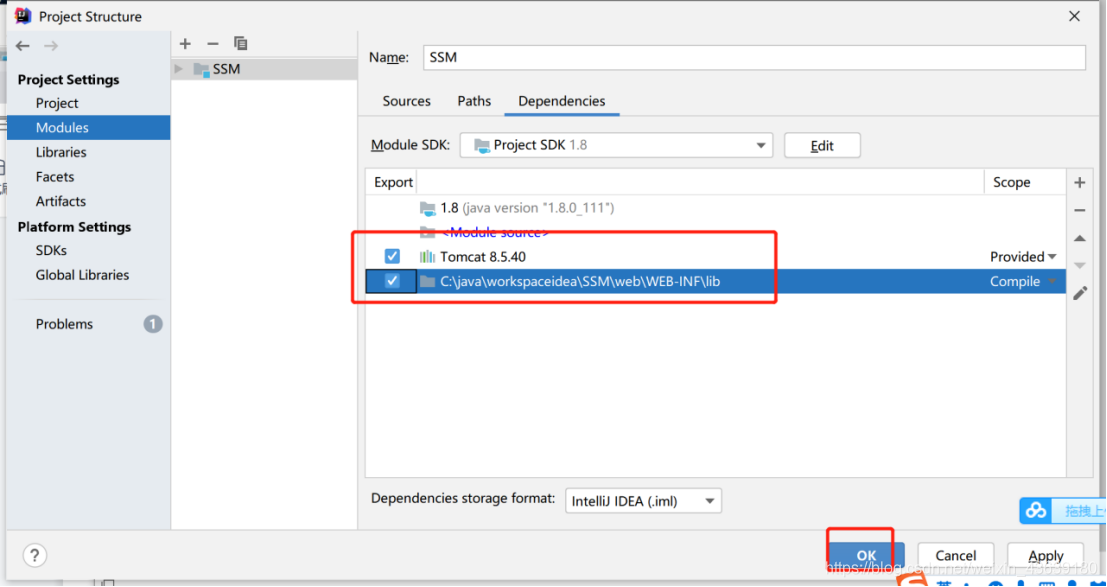Open help with question mark button

[35, 555]
